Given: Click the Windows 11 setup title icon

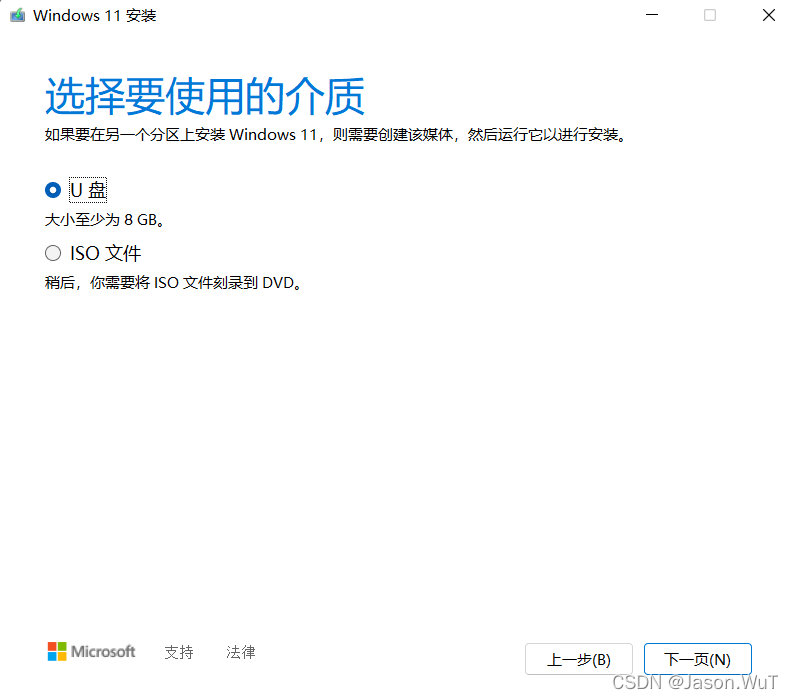Looking at the screenshot, I should pos(17,15).
